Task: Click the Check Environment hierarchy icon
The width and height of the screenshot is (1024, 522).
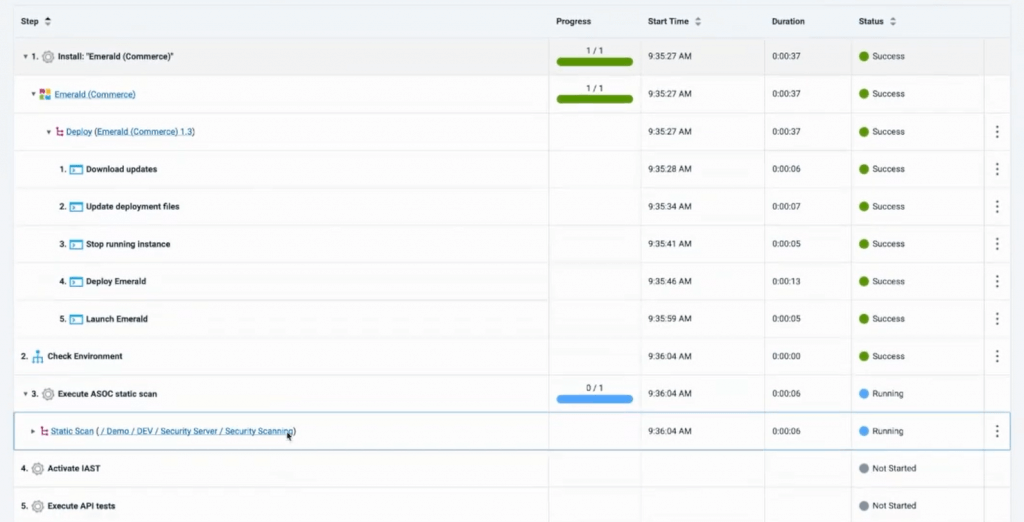Action: 38,356
